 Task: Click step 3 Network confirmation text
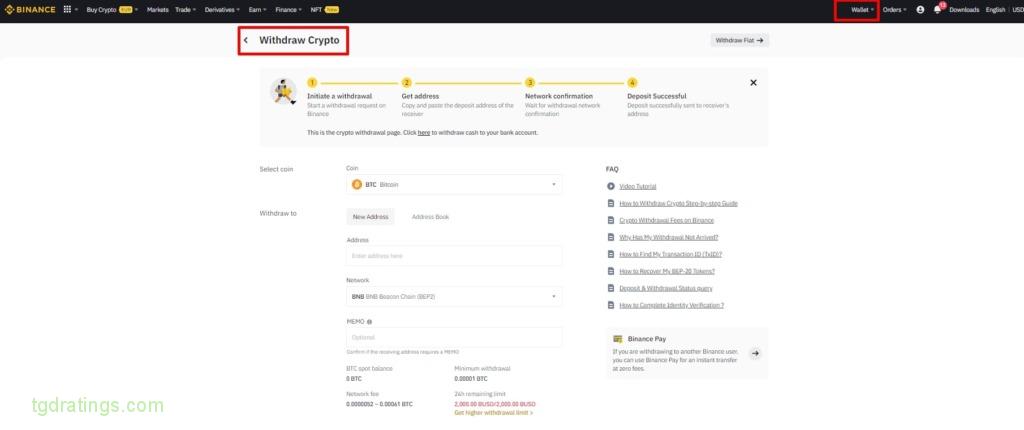[x=559, y=96]
